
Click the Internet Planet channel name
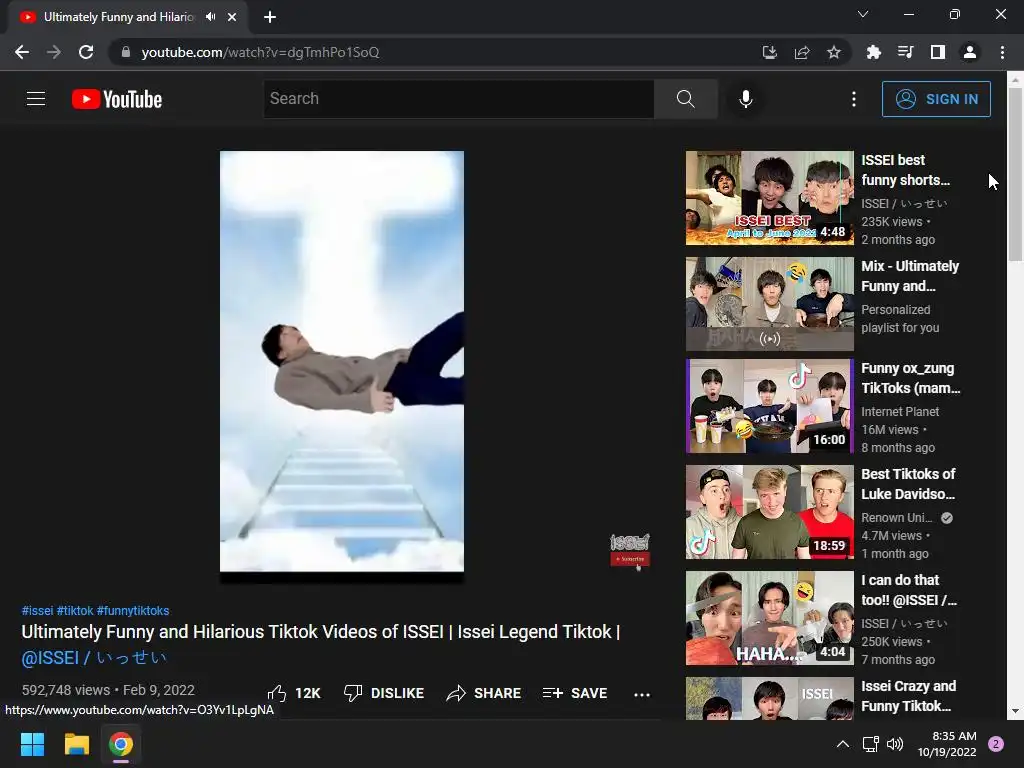click(x=900, y=411)
